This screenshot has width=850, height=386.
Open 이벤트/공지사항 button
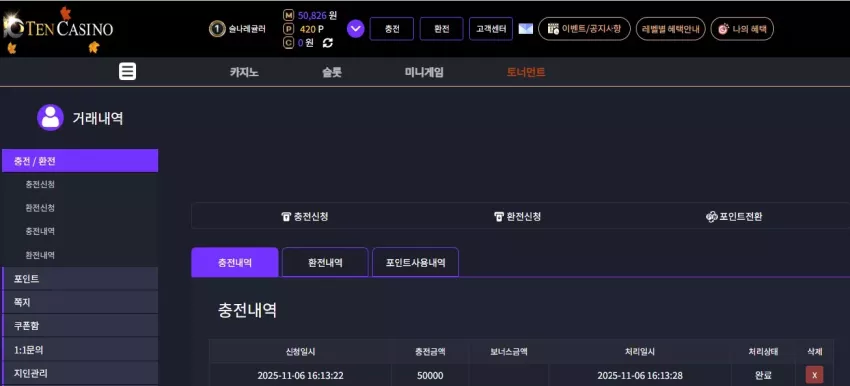click(584, 29)
